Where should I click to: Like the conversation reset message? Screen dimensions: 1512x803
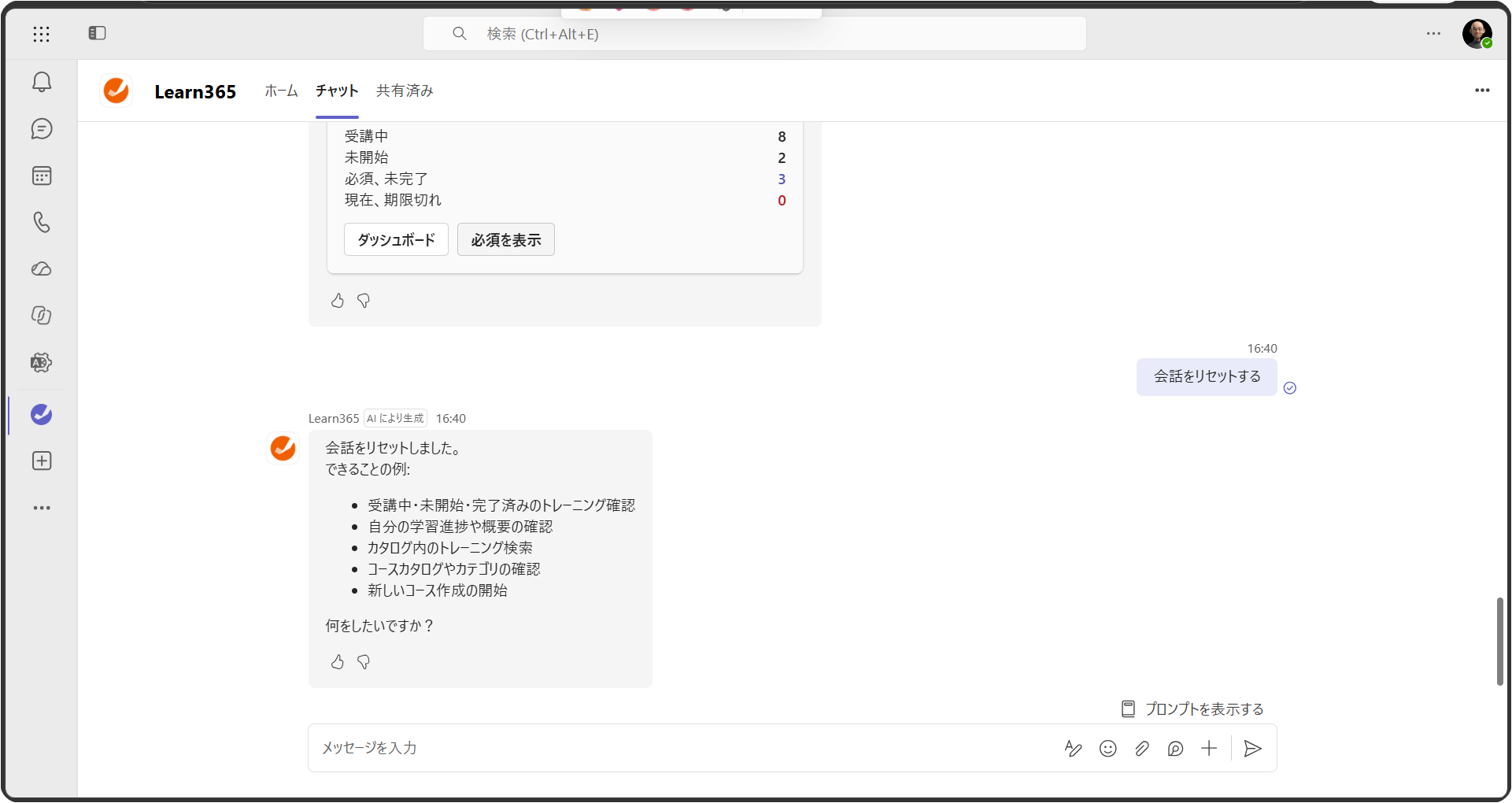338,662
